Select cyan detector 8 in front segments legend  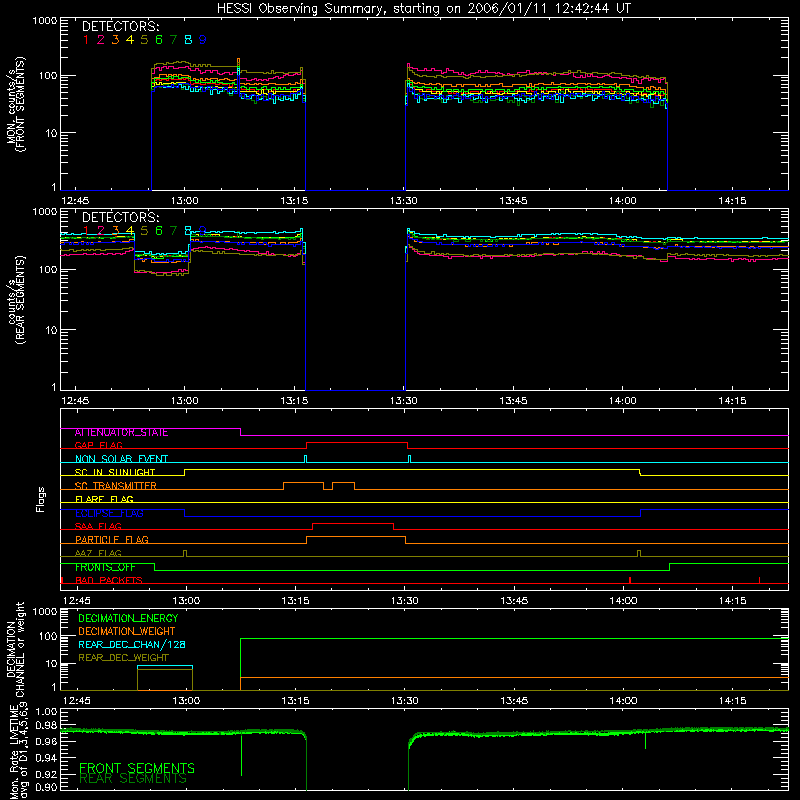pos(188,40)
